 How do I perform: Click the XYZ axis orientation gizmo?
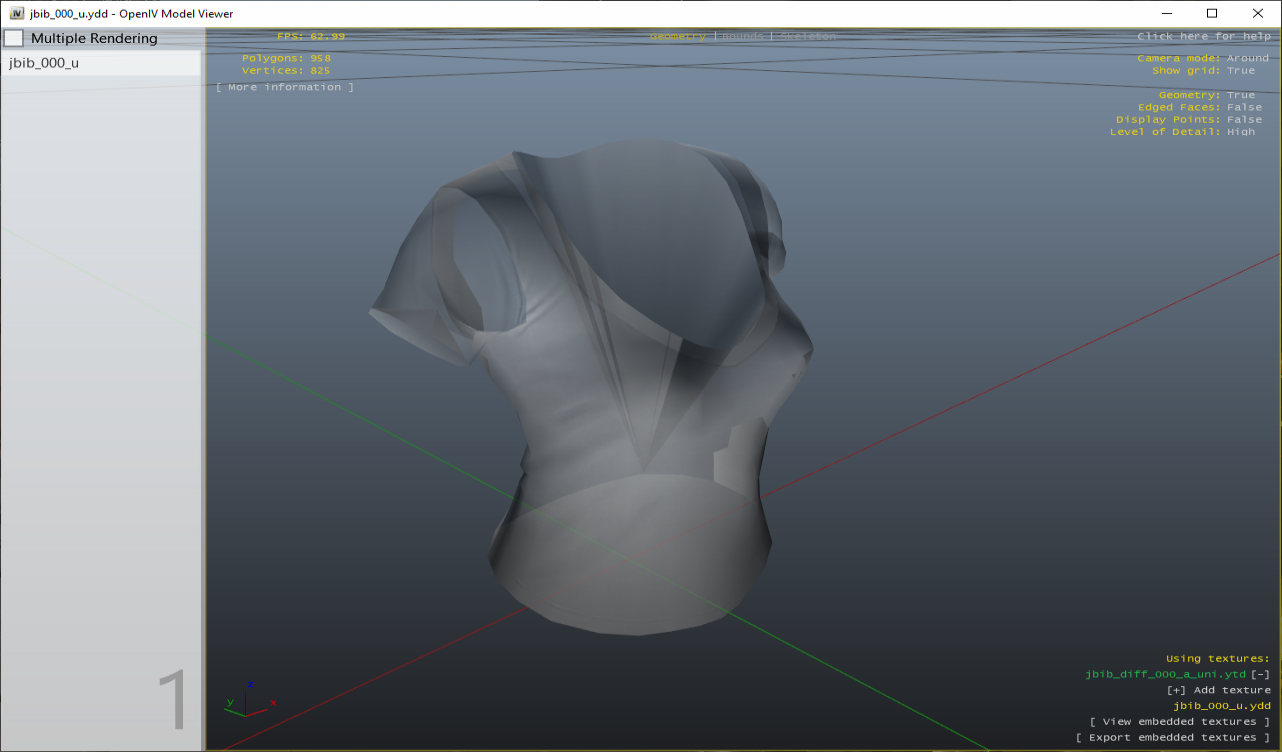click(250, 699)
